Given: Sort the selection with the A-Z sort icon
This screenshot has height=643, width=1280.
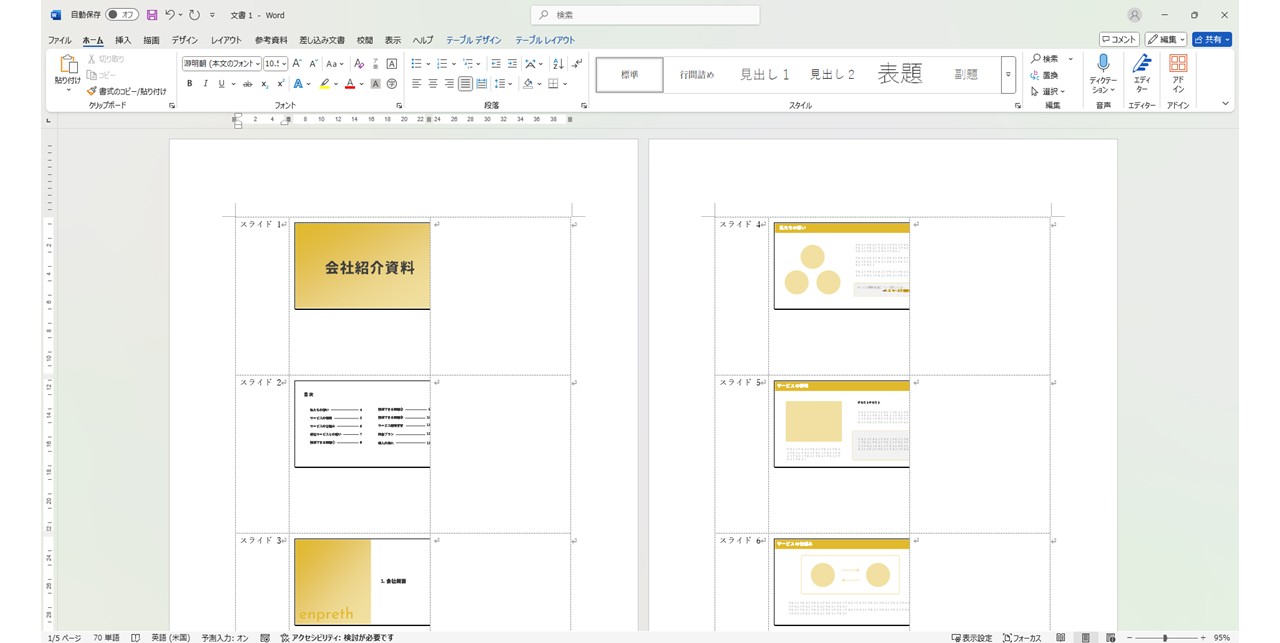Looking at the screenshot, I should point(559,63).
